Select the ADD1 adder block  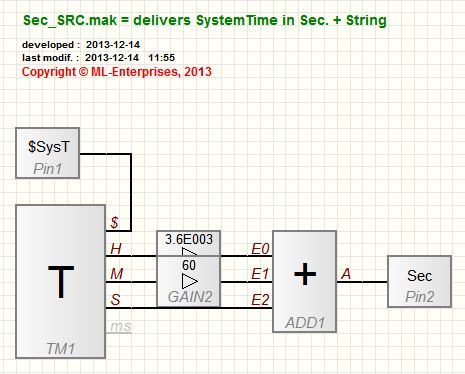coord(304,282)
